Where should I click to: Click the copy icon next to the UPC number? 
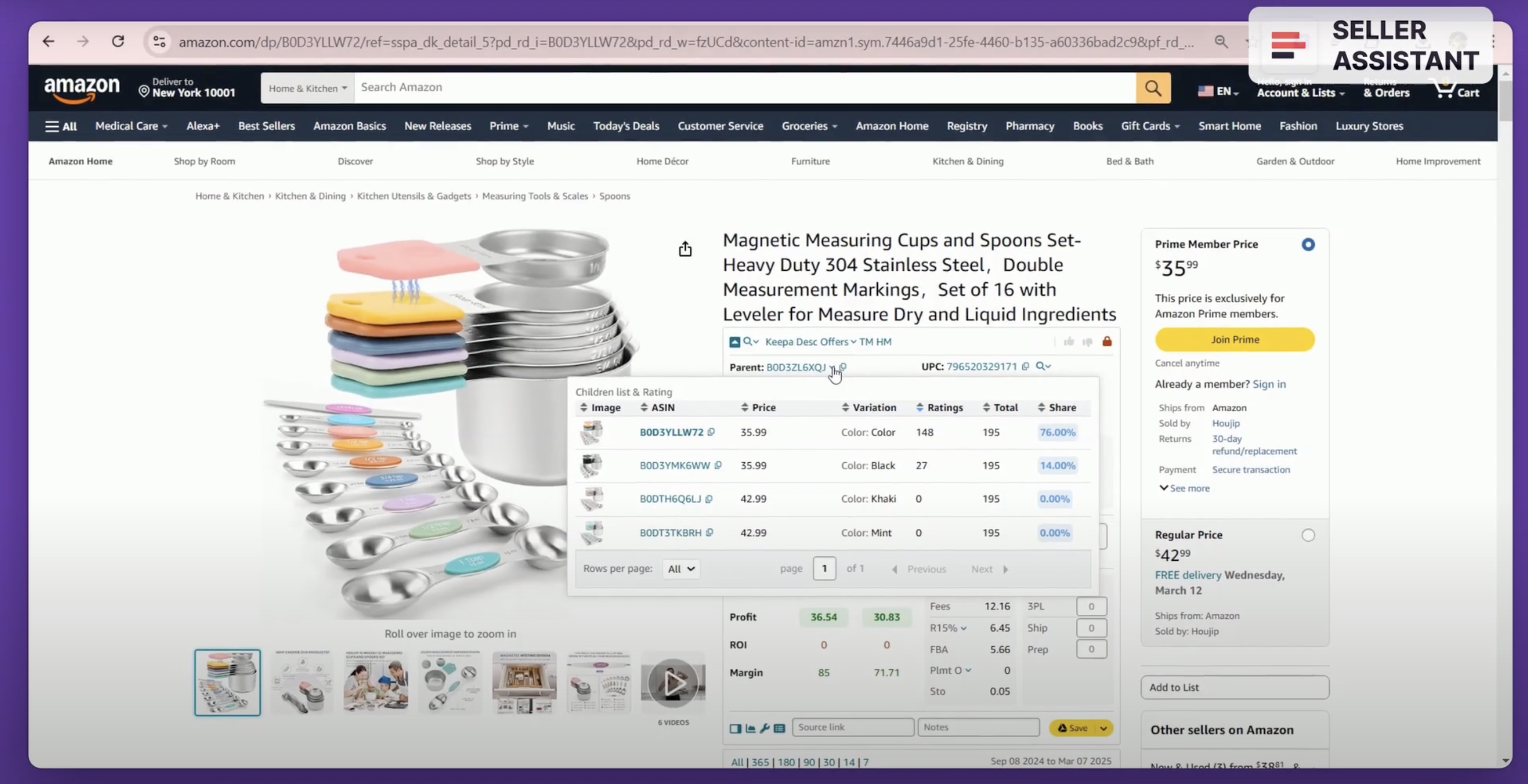pyautogui.click(x=1026, y=367)
